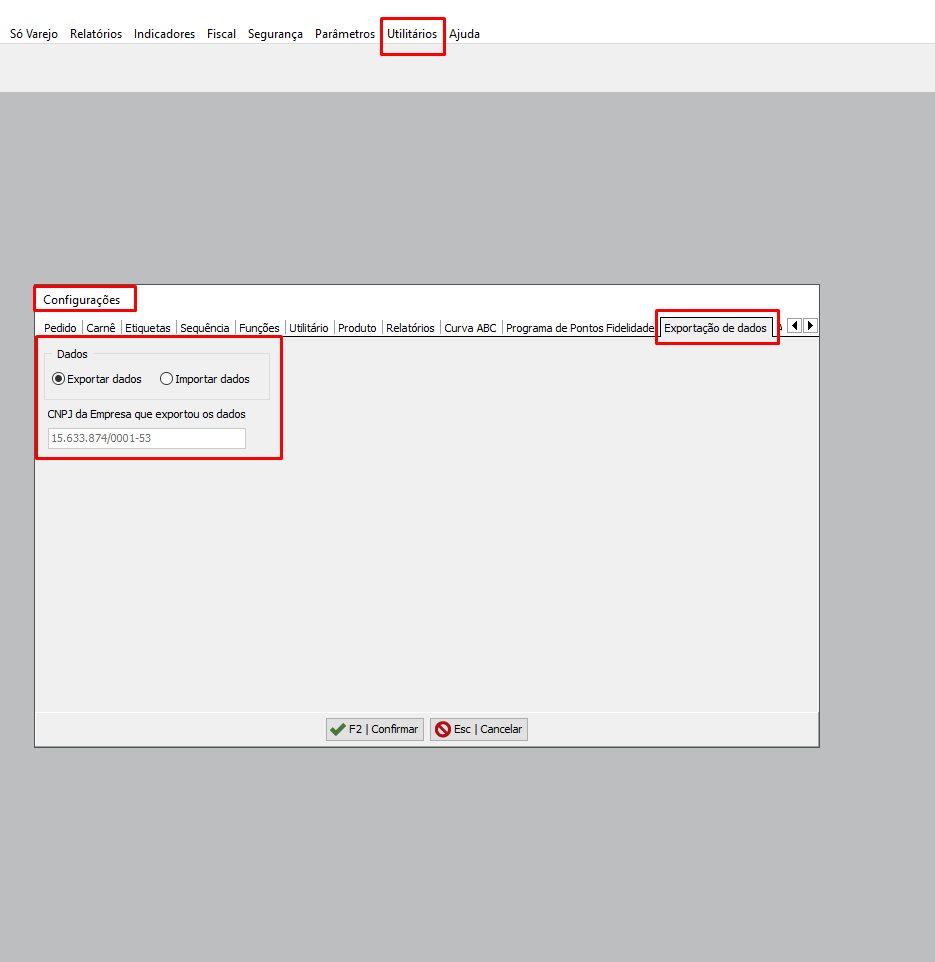This screenshot has width=935, height=962.
Task: Go to the Etiquetas tab
Action: [148, 328]
